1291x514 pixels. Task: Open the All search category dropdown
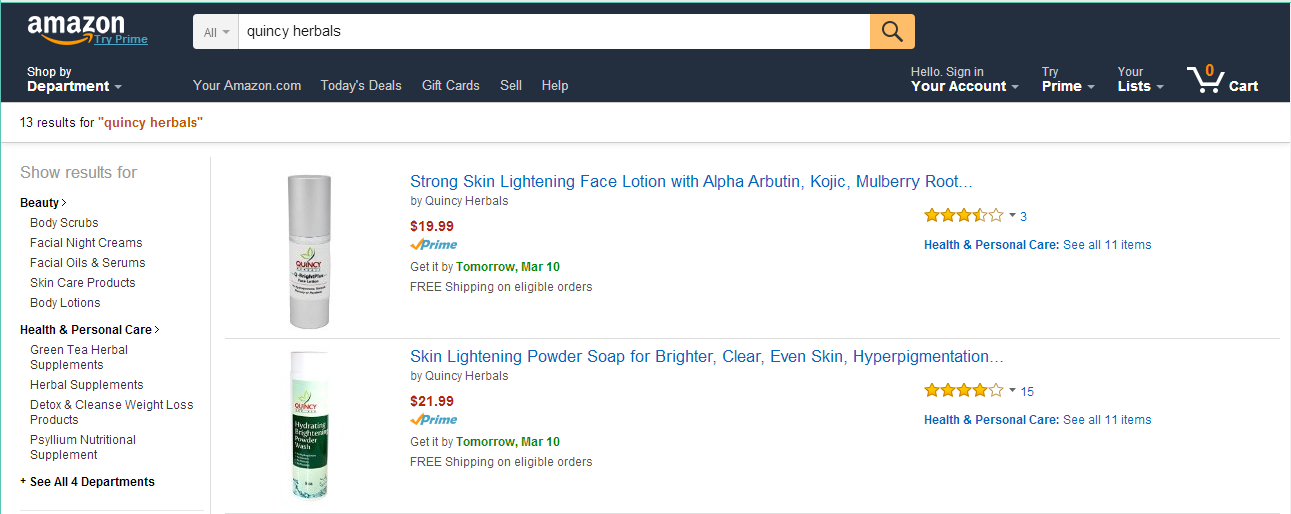coord(216,32)
